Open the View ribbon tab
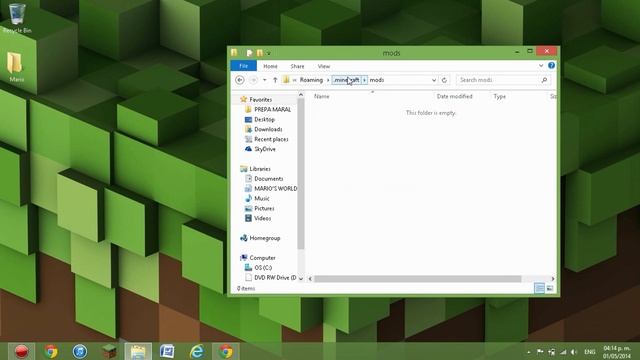Screen dimensions: 640x360 click(x=324, y=66)
